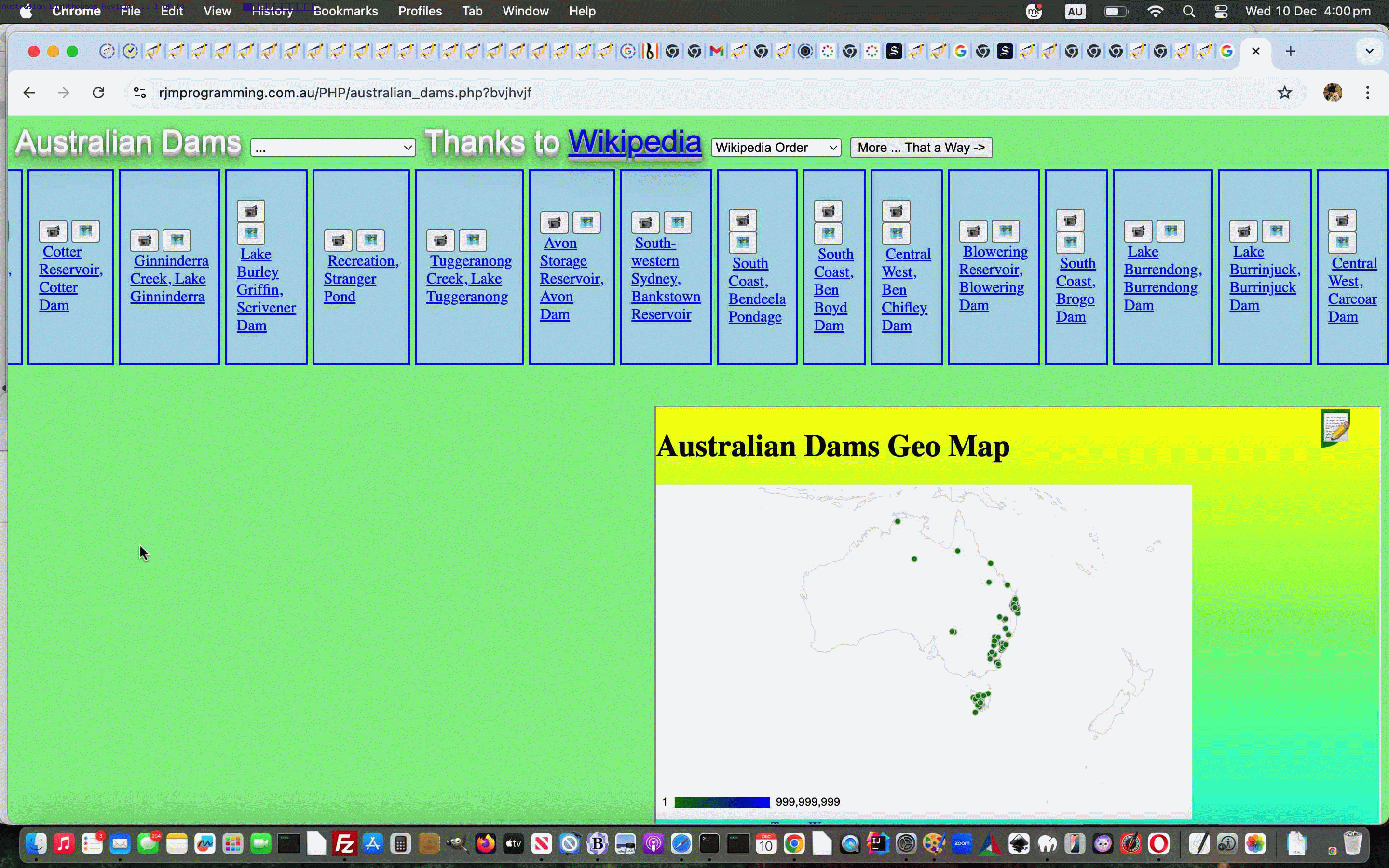
Task: Expand the Wikipedia Order dropdown
Action: [776, 148]
